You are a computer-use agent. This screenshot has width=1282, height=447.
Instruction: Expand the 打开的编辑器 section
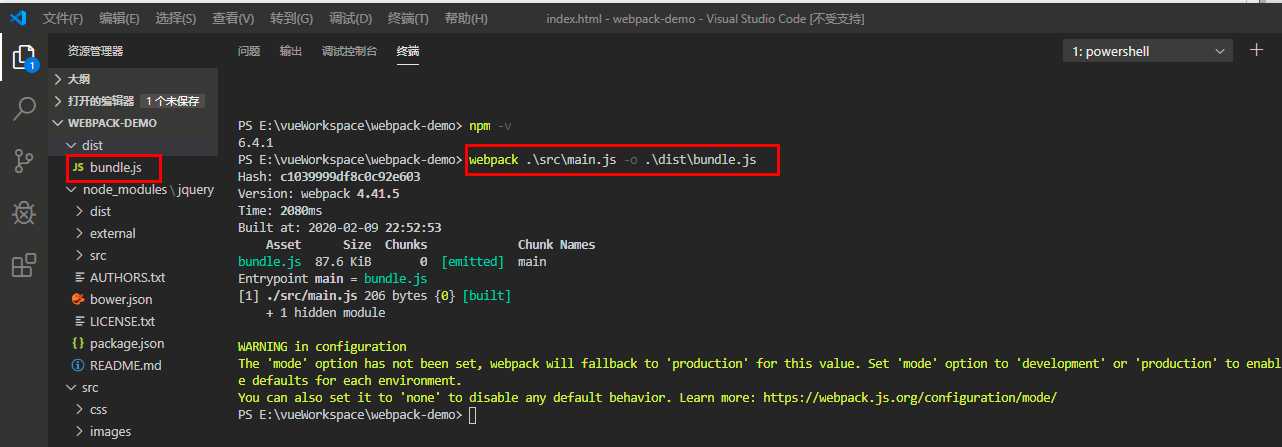133,101
